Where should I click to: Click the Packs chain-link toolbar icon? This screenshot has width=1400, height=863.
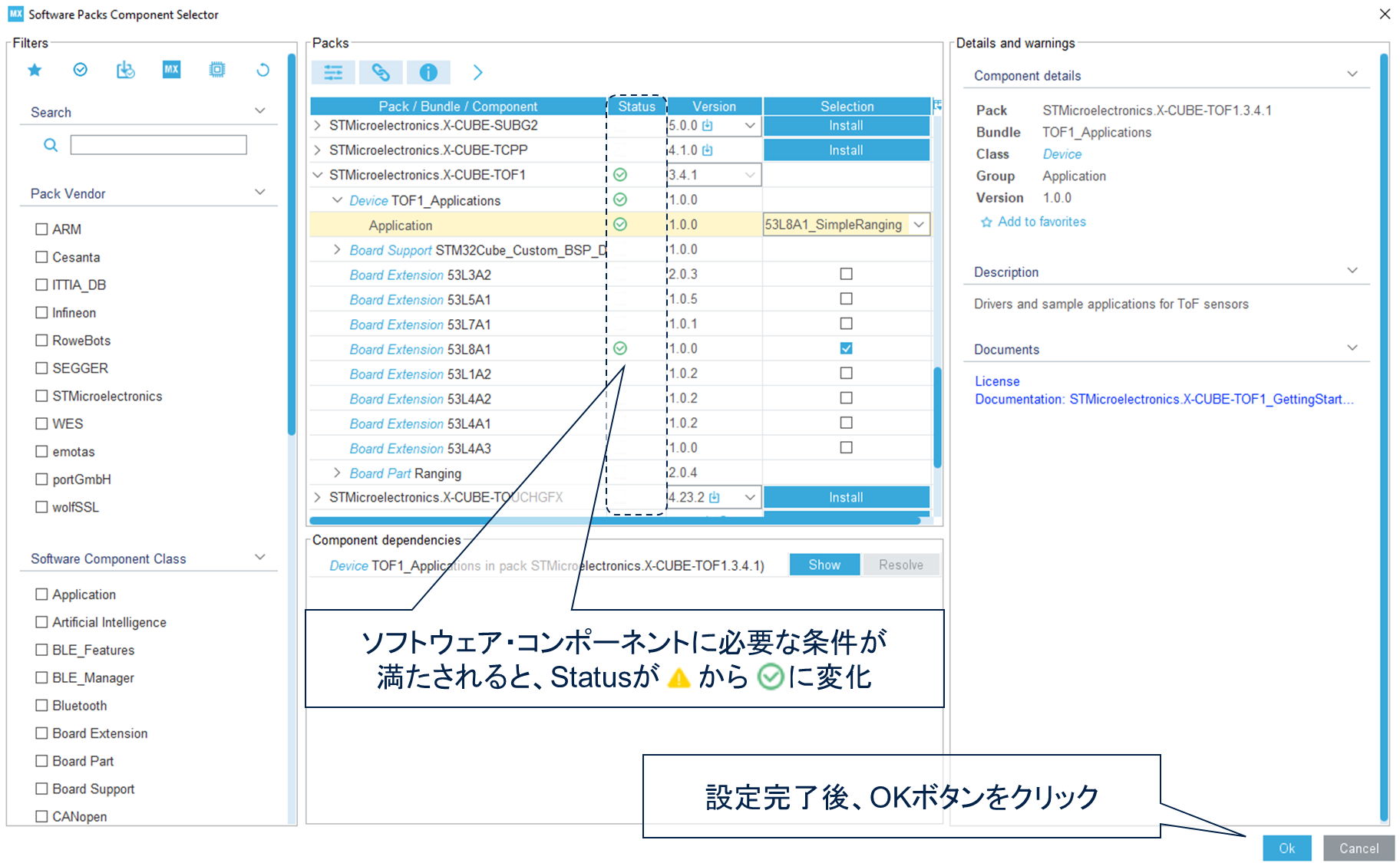click(x=381, y=72)
